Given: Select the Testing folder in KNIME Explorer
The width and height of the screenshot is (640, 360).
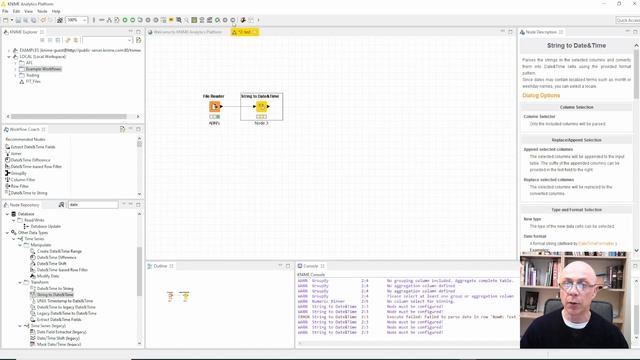Looking at the screenshot, I should [32, 75].
